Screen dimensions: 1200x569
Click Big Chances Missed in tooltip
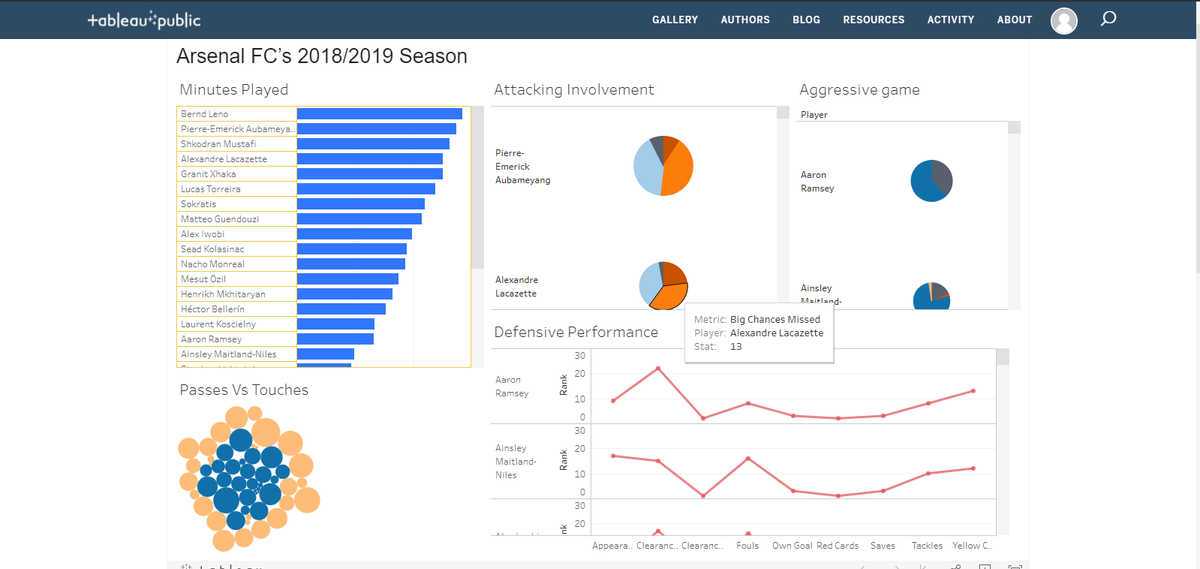click(775, 319)
